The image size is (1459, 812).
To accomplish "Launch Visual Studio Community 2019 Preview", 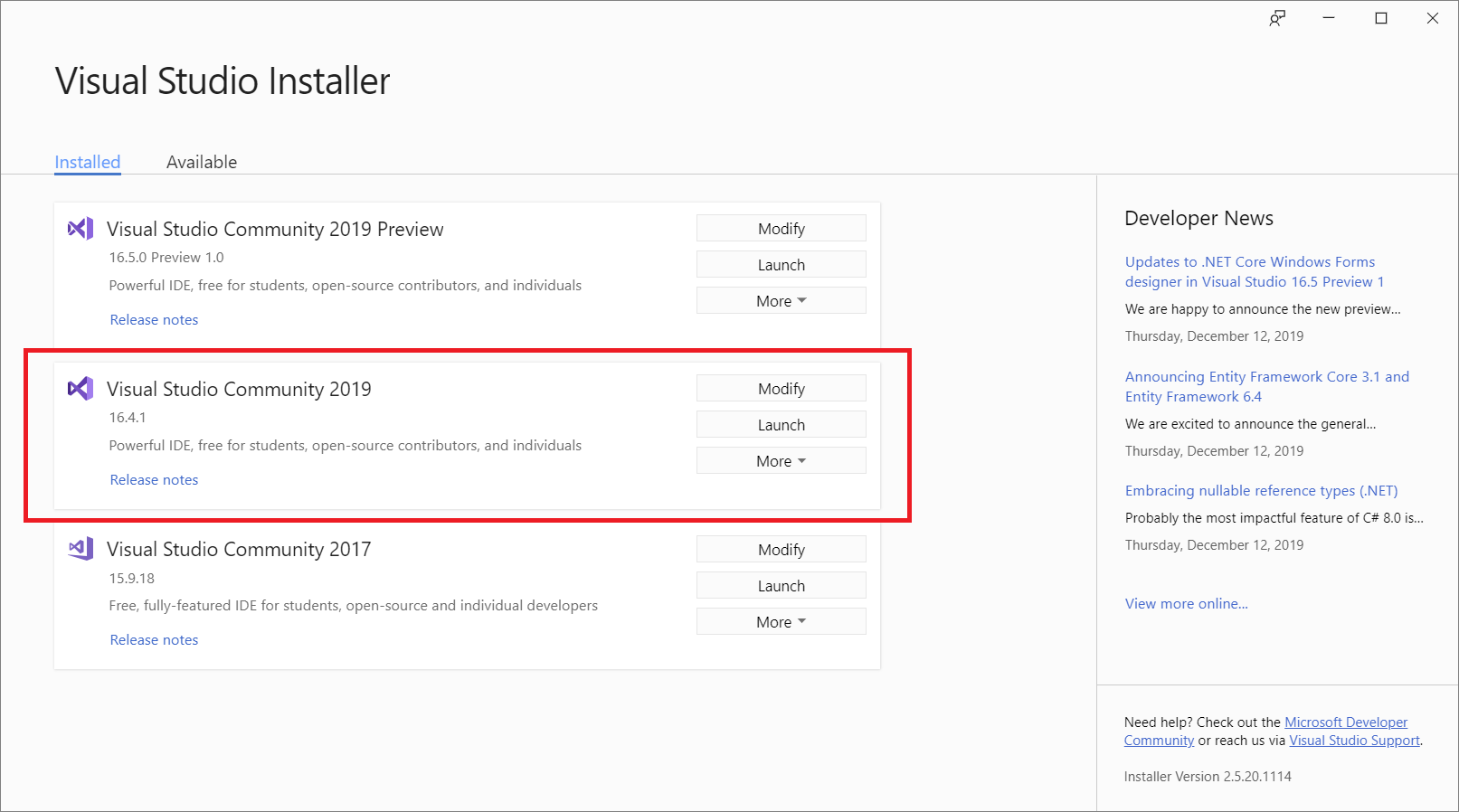I will point(782,265).
